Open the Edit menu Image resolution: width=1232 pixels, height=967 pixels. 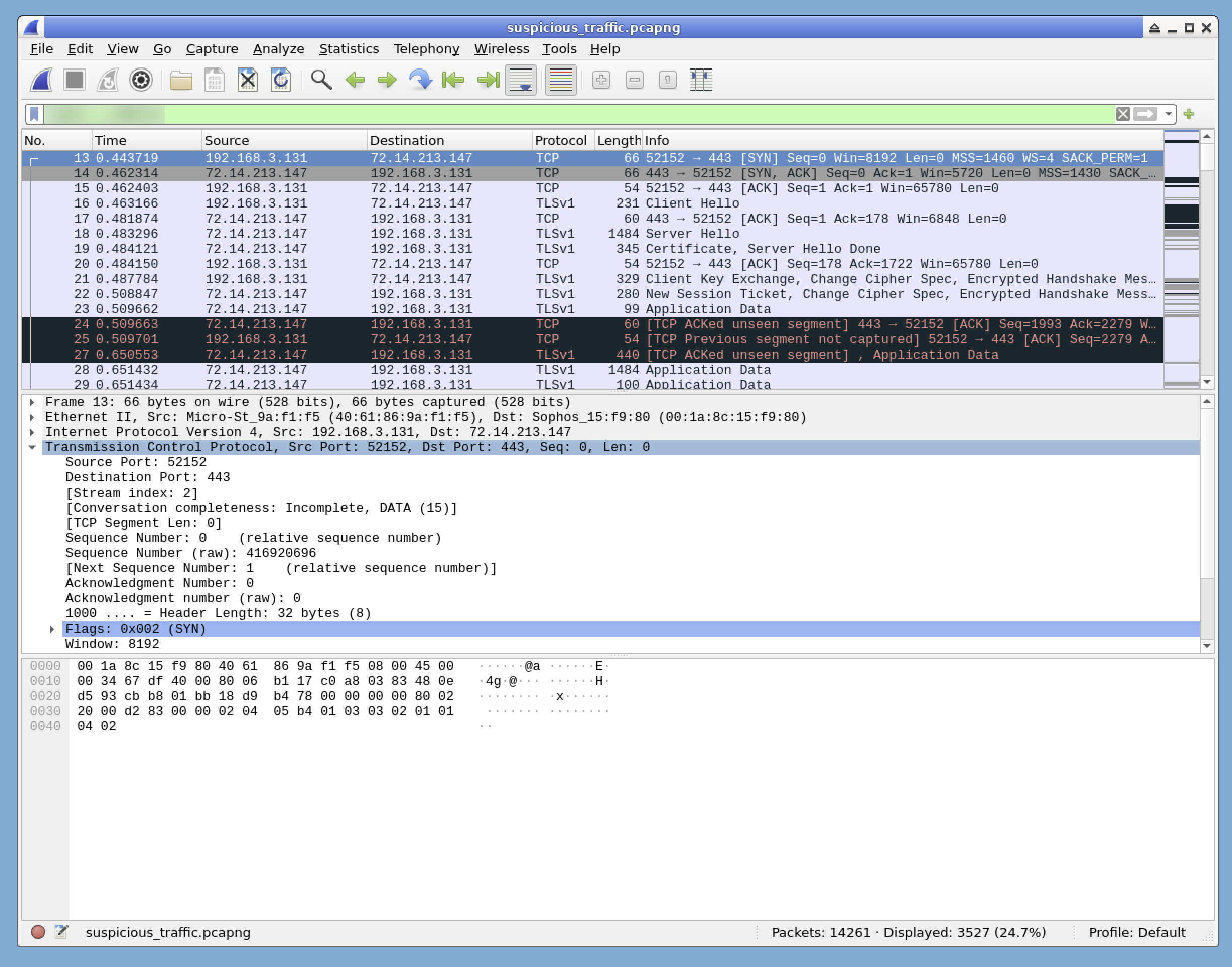click(80, 49)
